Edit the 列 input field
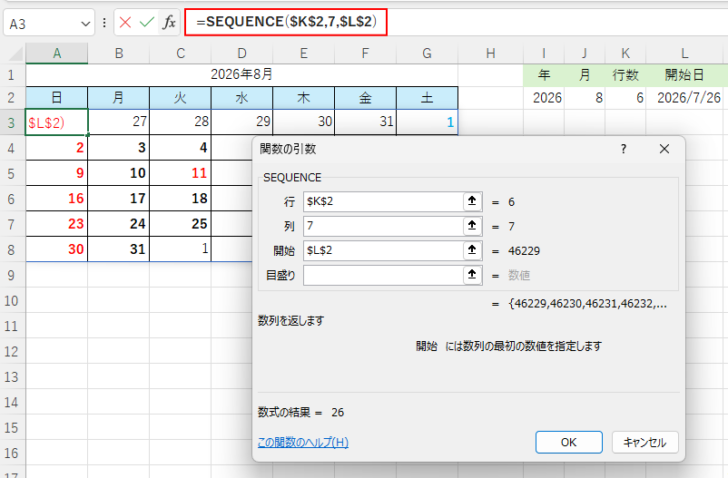 [x=383, y=226]
